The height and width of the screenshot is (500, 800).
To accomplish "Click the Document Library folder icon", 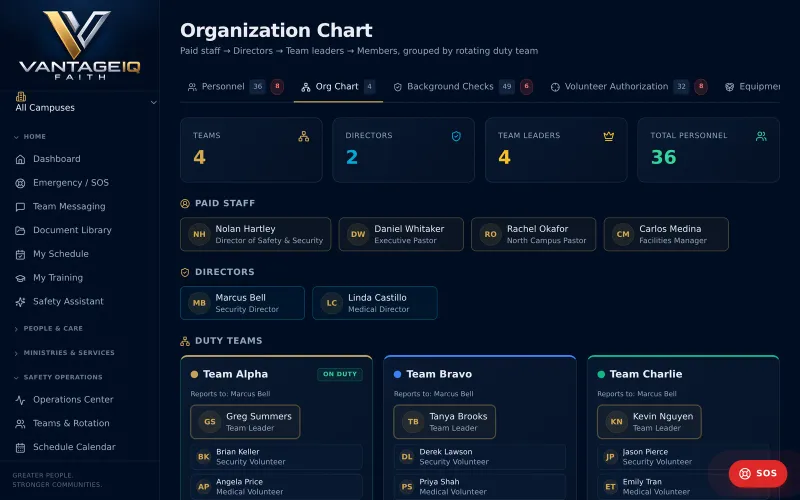I will (x=20, y=231).
